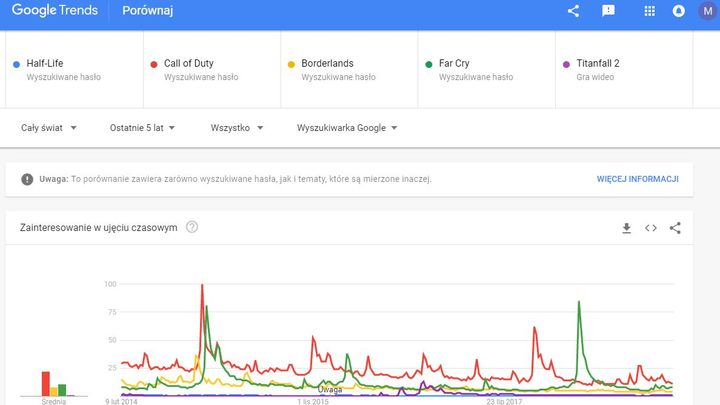Open the feedback icon in header
Image resolution: width=720 pixels, height=405 pixels.
608,11
